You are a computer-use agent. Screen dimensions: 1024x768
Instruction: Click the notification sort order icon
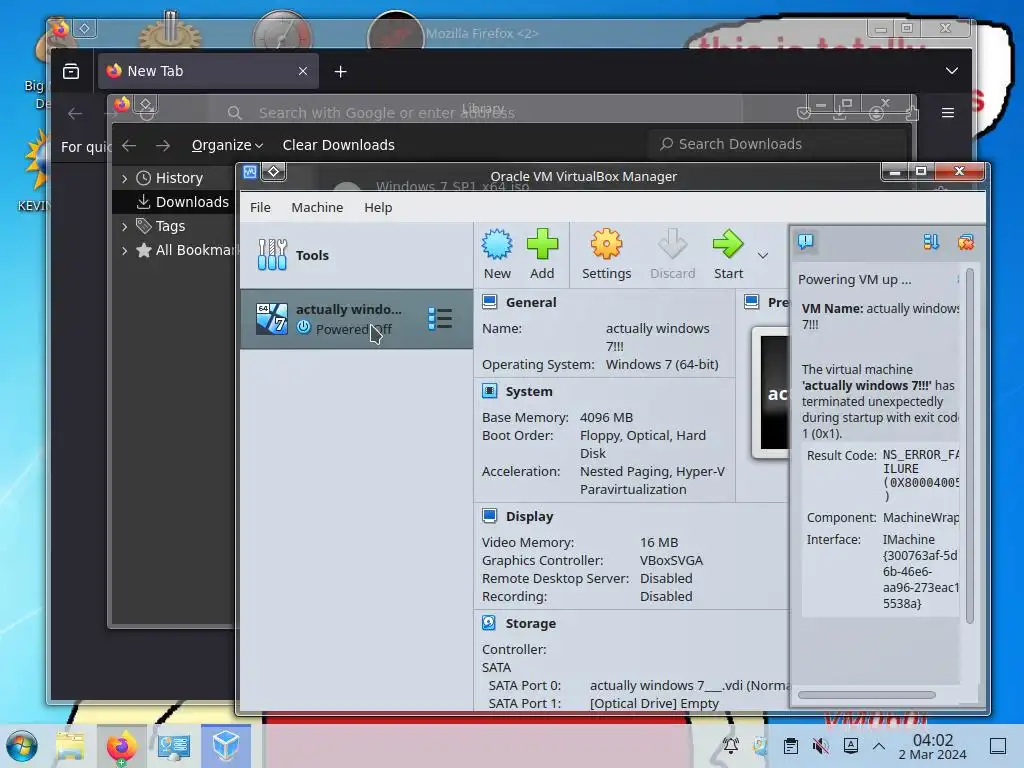click(x=931, y=242)
